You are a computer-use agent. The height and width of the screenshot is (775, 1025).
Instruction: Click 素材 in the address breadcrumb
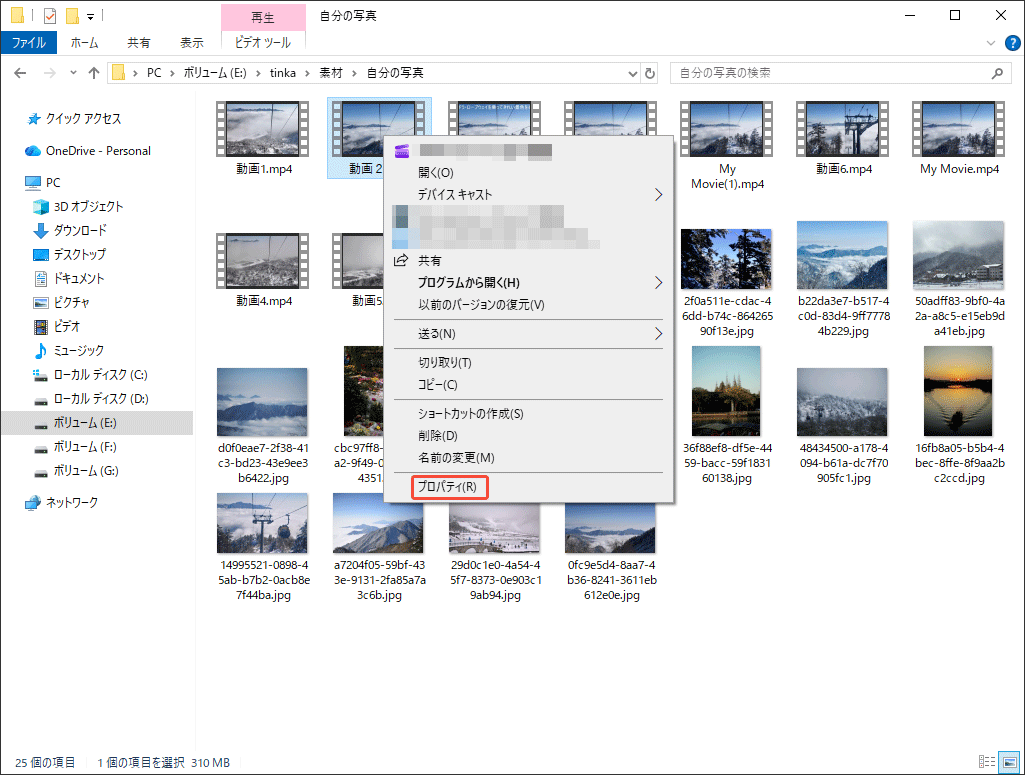[x=331, y=73]
